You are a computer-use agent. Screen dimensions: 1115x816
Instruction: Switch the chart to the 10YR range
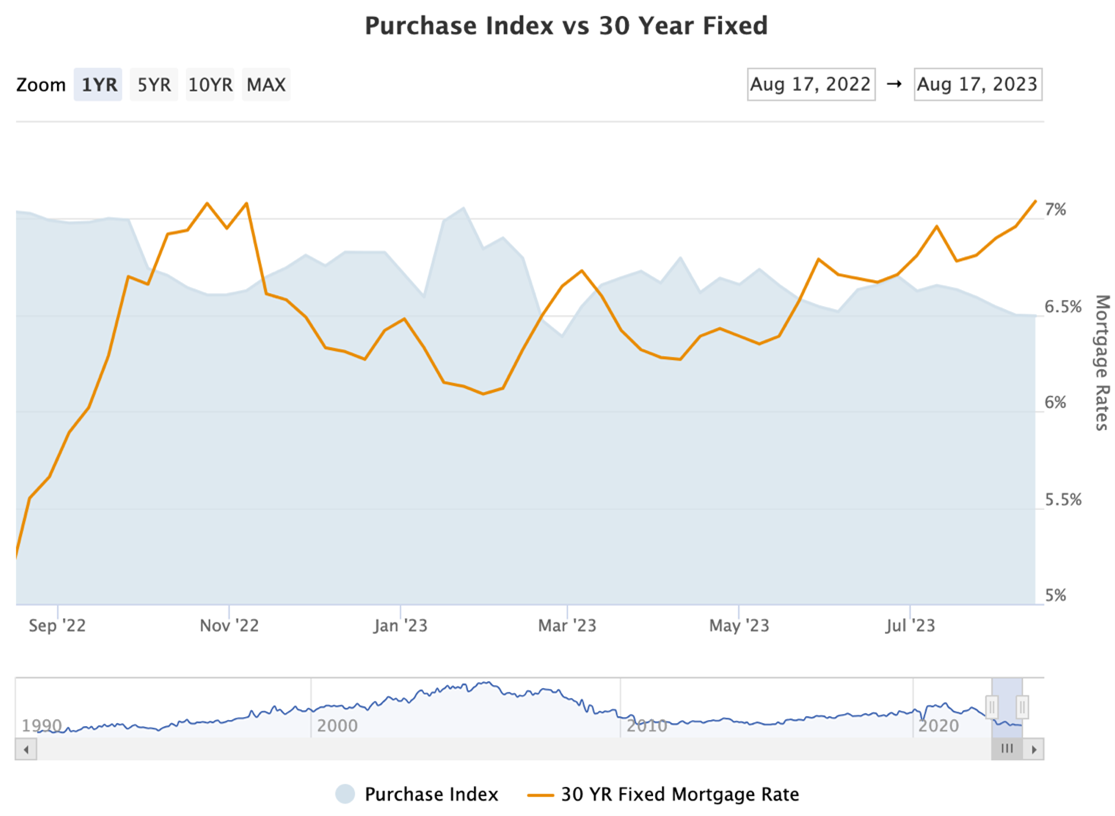coord(209,85)
